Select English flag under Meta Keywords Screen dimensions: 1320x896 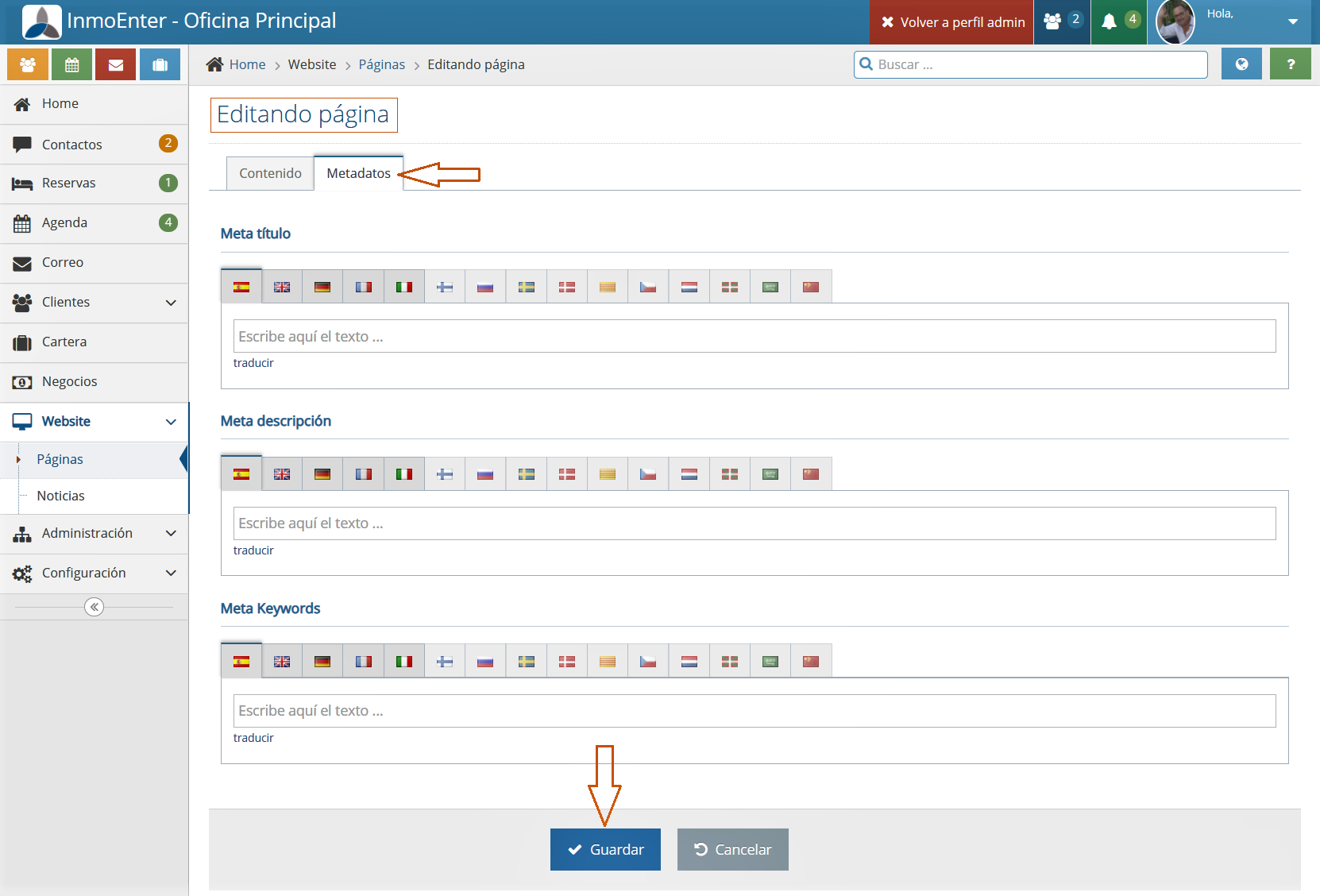(282, 661)
